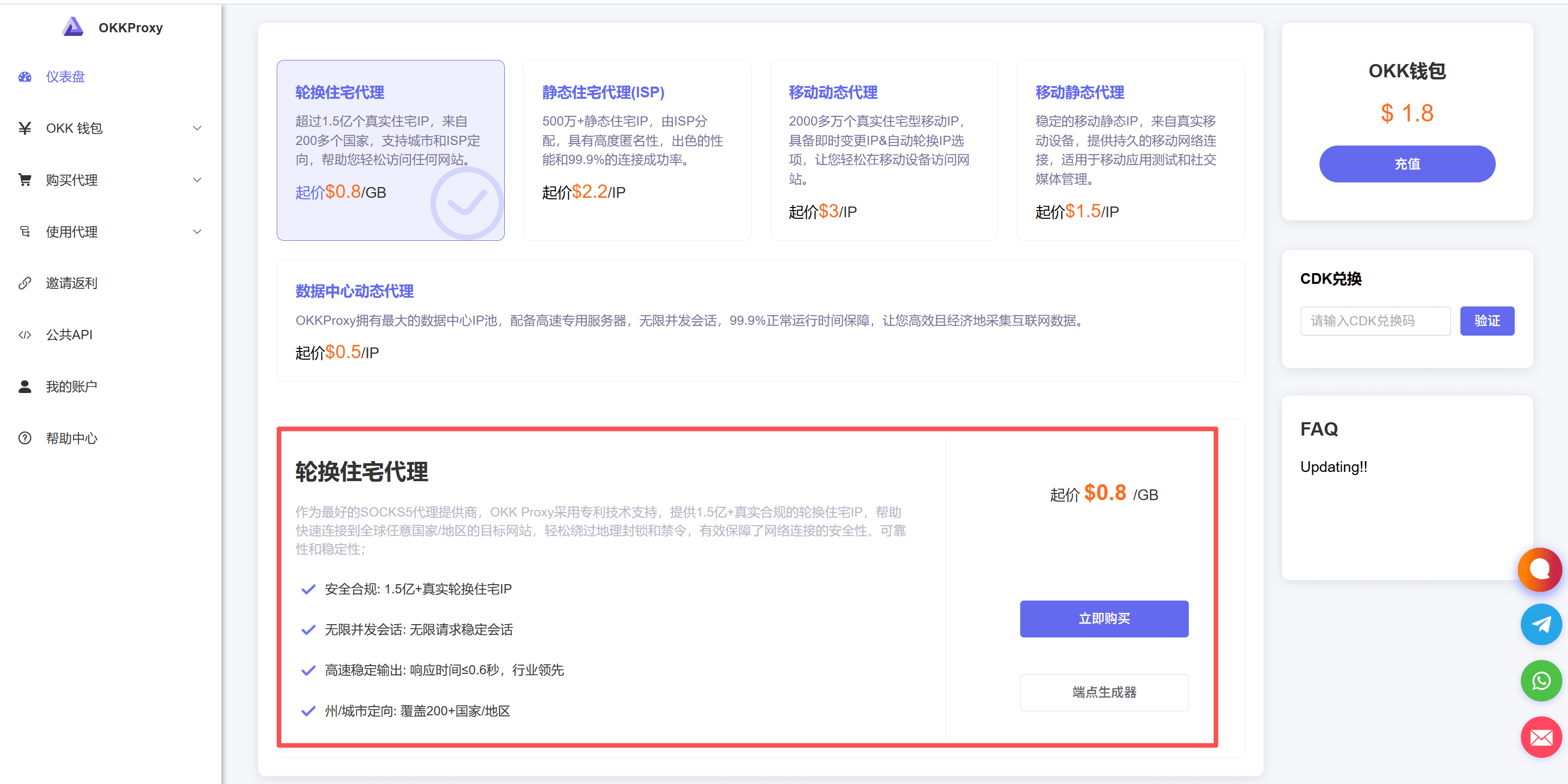Open 邀请返利 in the sidebar
This screenshot has width=1568, height=784.
click(x=111, y=283)
